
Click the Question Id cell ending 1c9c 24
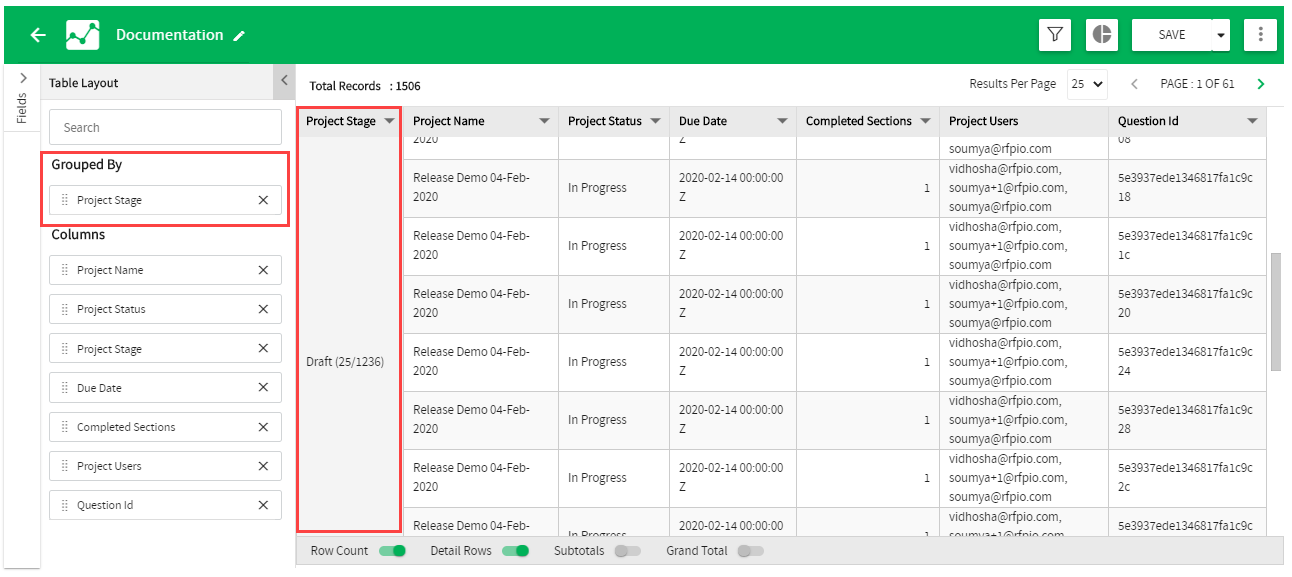(x=1187, y=362)
